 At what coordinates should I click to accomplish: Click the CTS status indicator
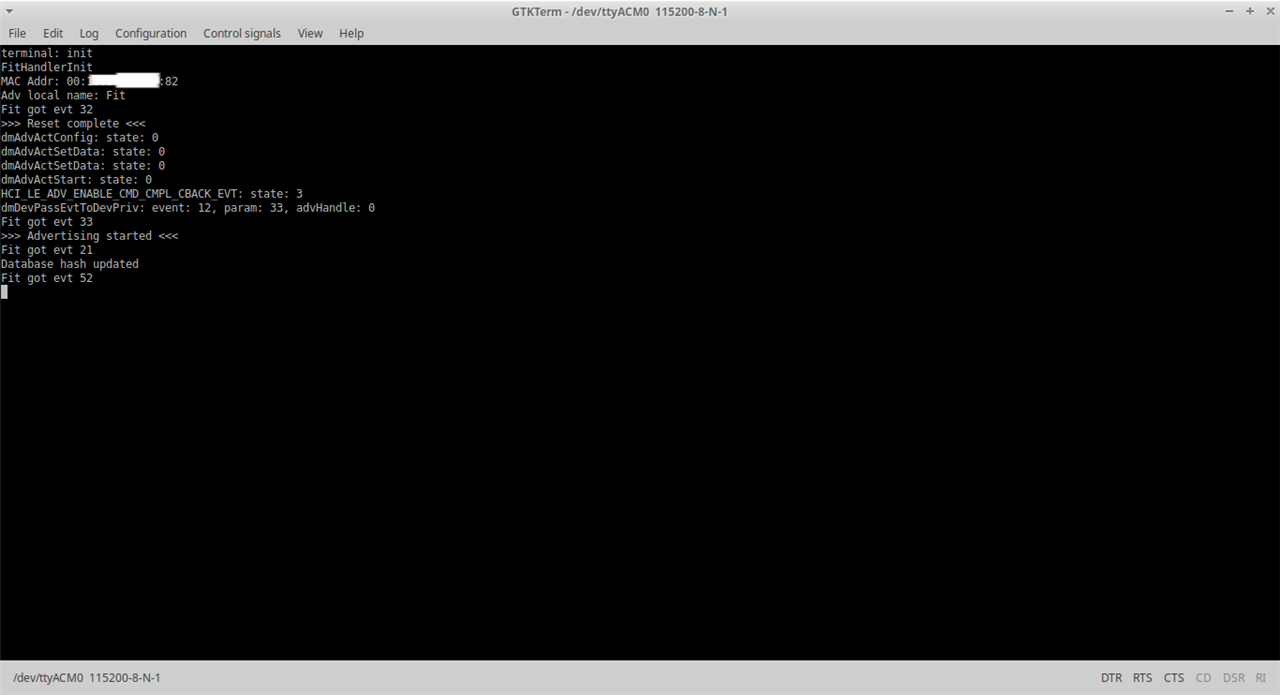[x=1173, y=678]
